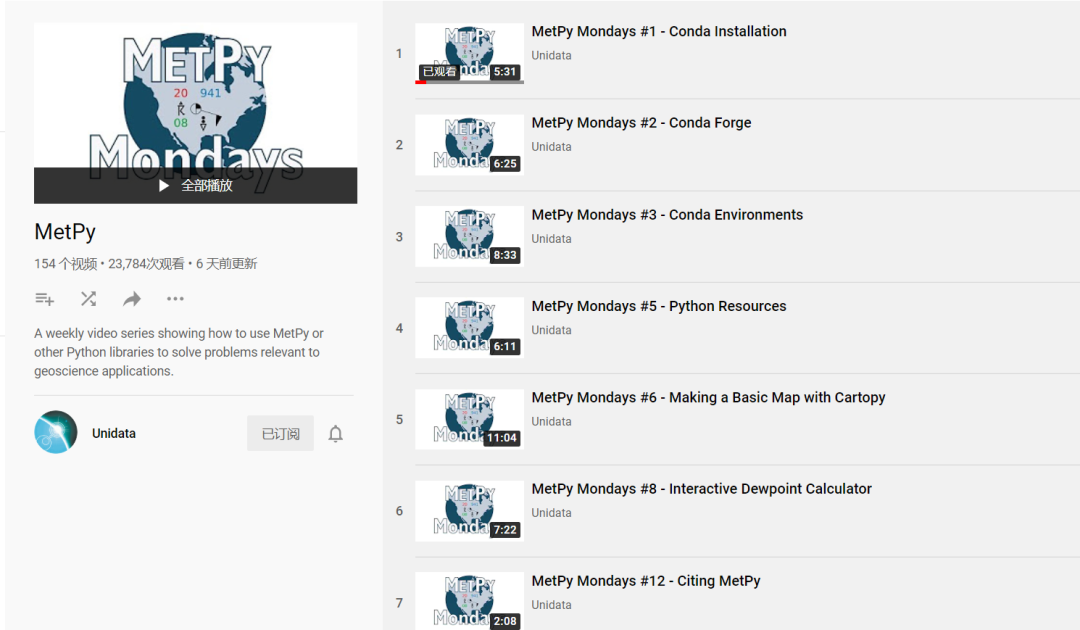Click Unidata under Cartopy map video
This screenshot has width=1080, height=630.
[x=551, y=421]
